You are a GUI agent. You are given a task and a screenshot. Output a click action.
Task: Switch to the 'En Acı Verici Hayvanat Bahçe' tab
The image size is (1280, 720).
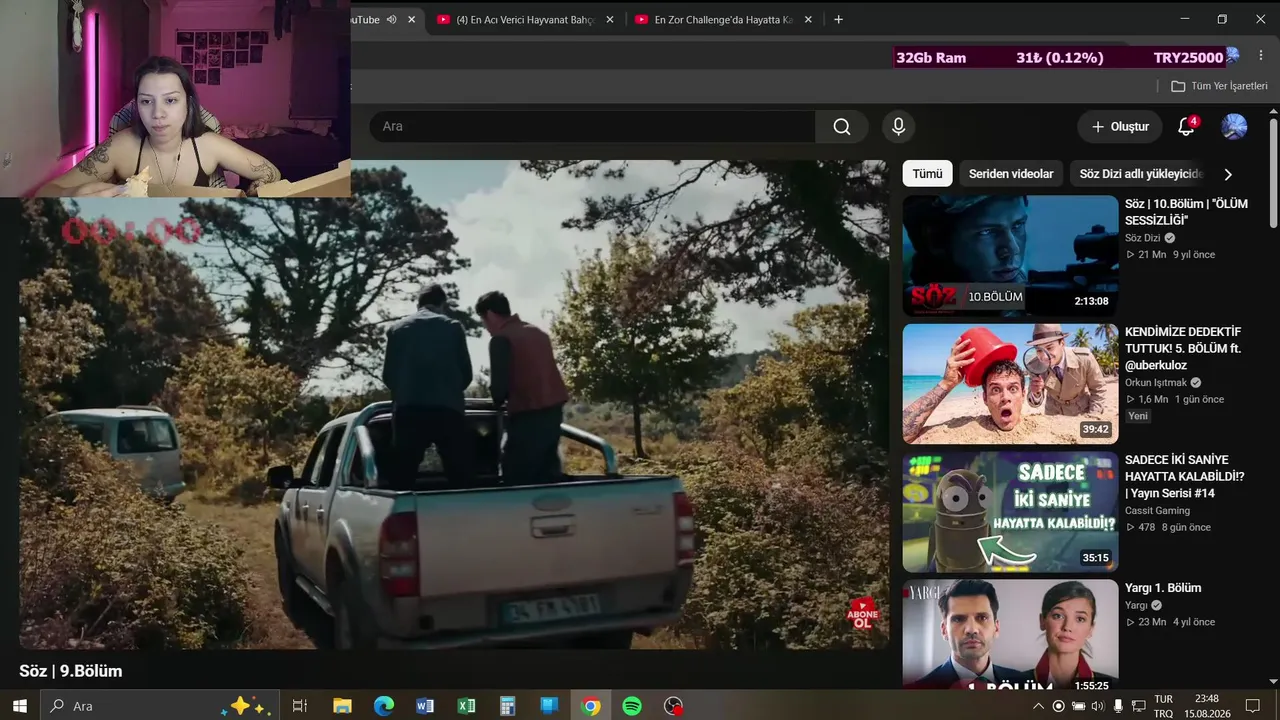[526, 19]
